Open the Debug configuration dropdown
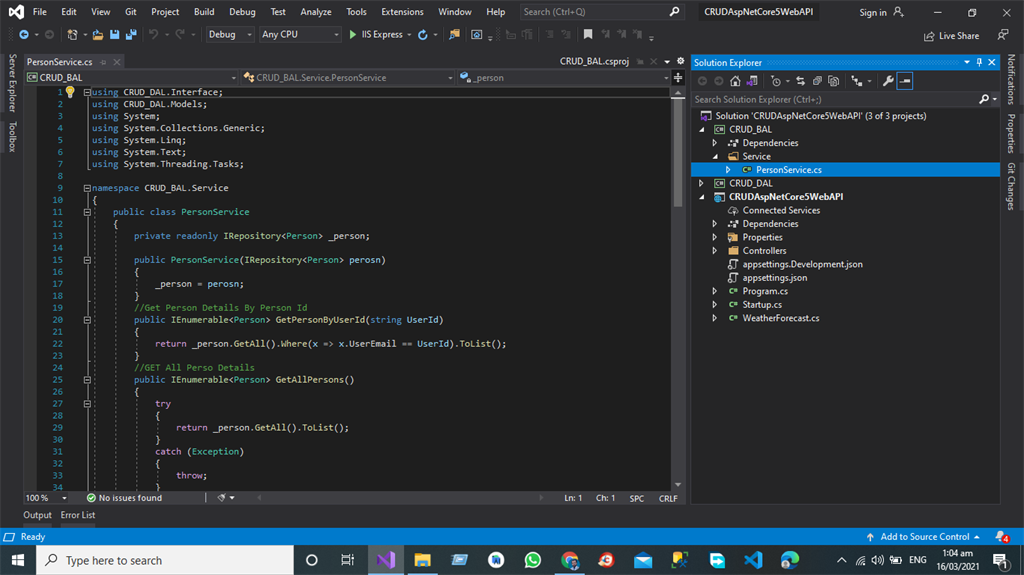This screenshot has width=1024, height=575. click(229, 34)
